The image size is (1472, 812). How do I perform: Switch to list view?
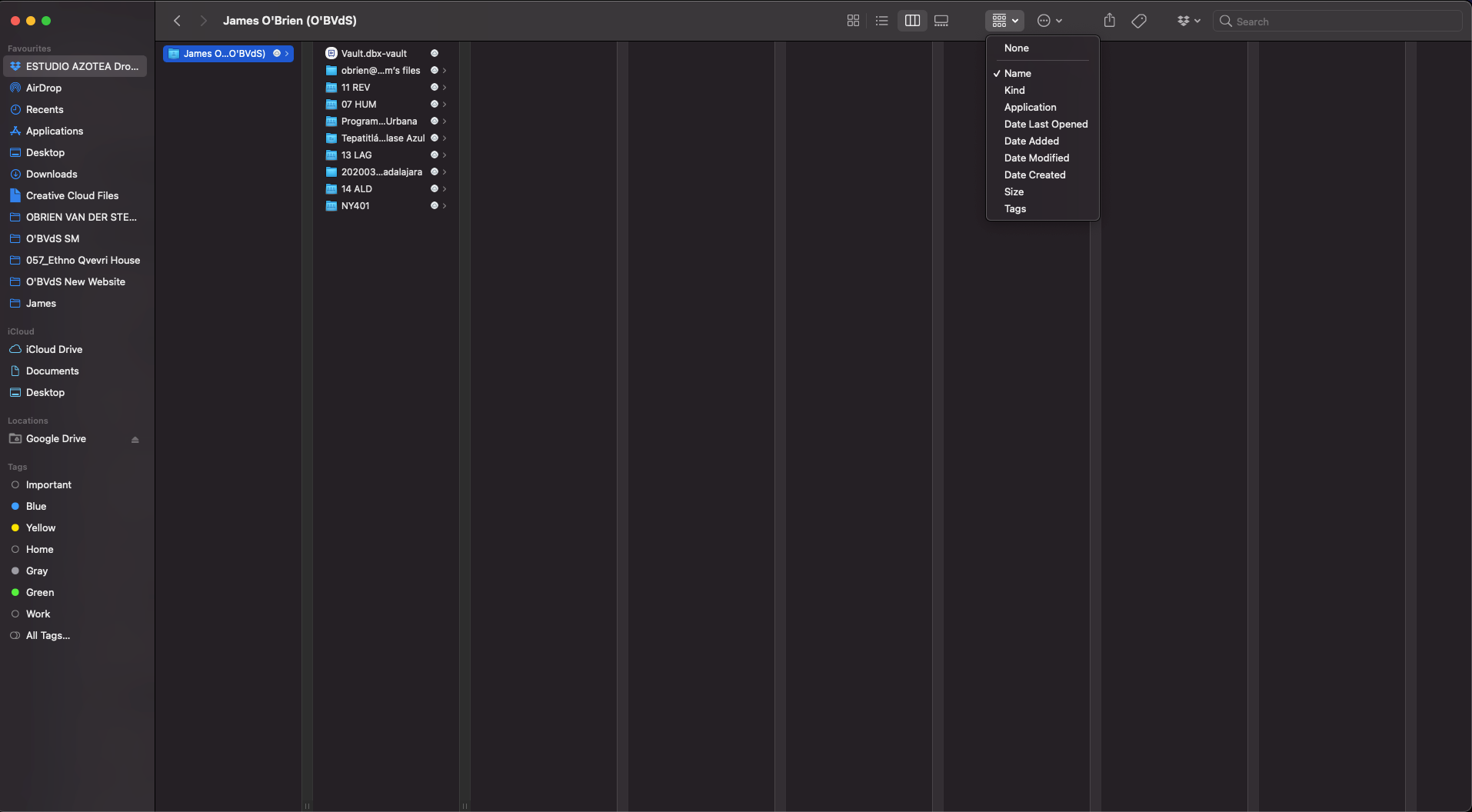point(882,21)
